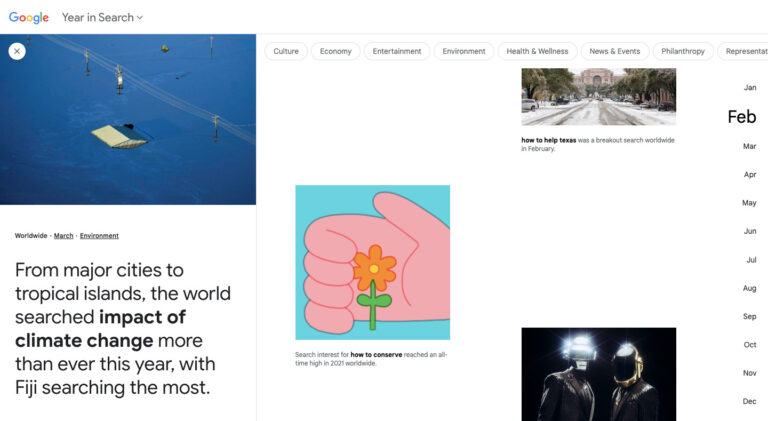Jump to Jul in the month timeline

[751, 260]
